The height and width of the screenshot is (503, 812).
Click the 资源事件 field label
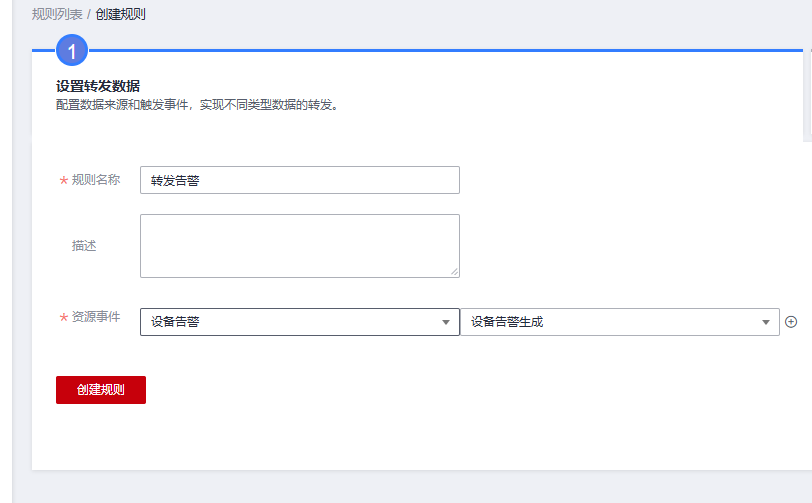[96, 317]
